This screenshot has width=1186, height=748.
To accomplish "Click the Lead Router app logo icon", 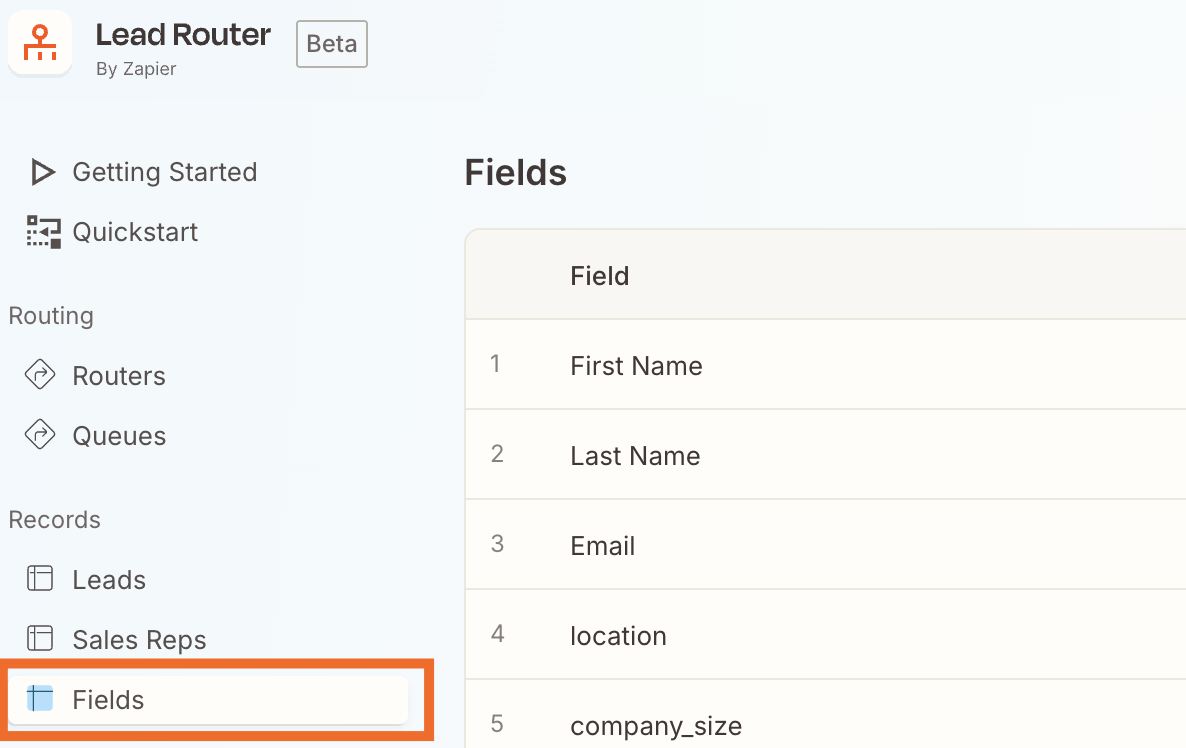I will coord(40,42).
